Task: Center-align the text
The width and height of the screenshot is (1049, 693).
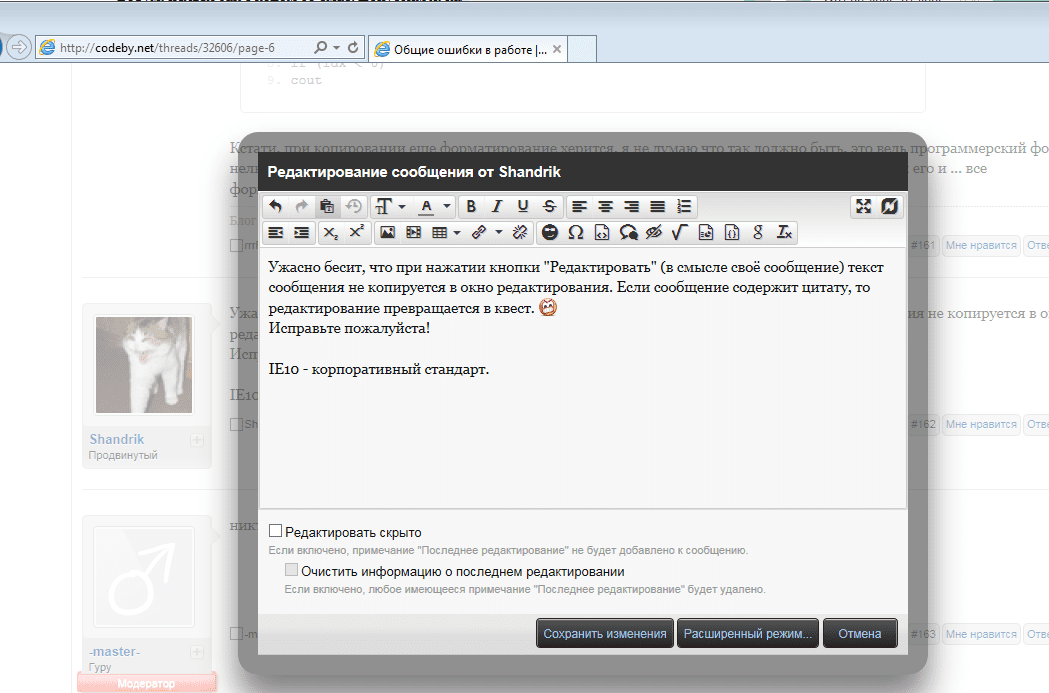Action: [605, 206]
